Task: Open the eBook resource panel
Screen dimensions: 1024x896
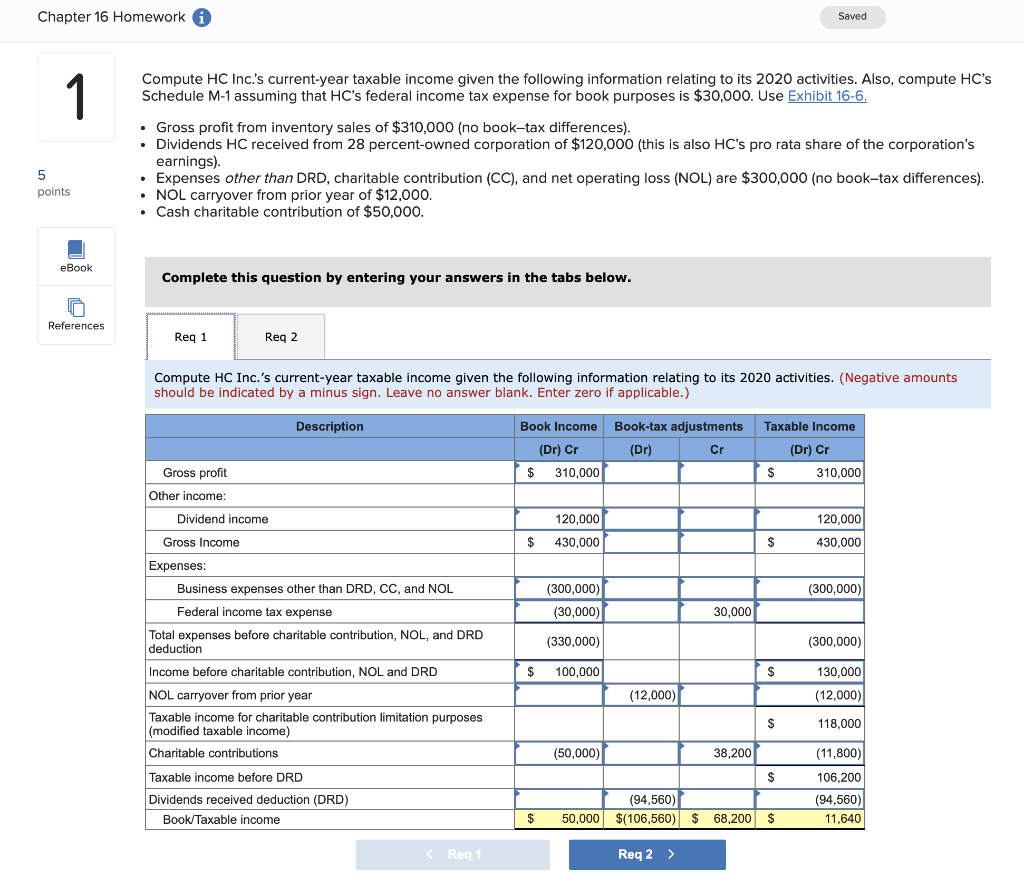Action: click(x=76, y=255)
